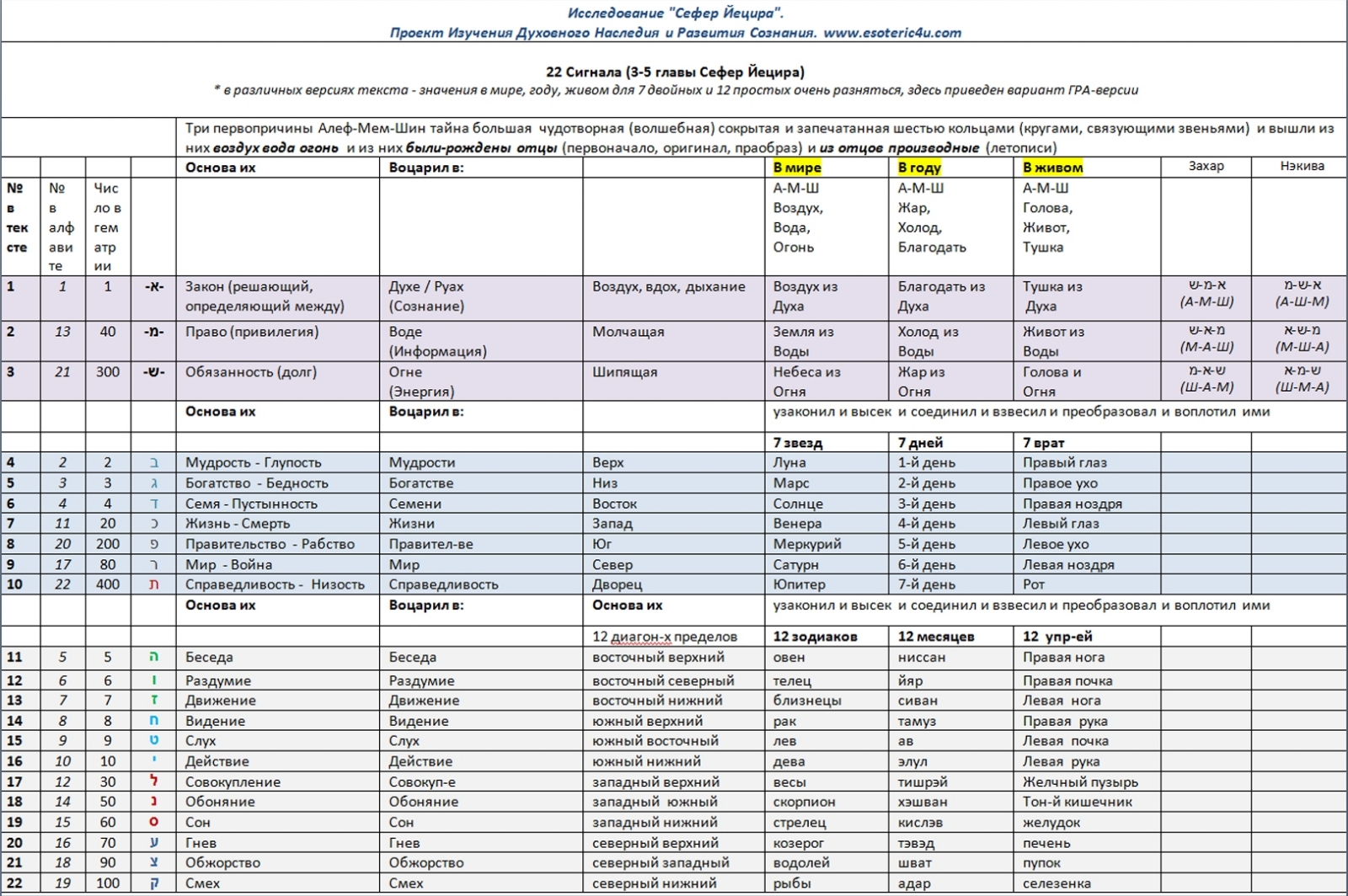Select the "скорпион" zodiac cell
The height and width of the screenshot is (896, 1348).
click(804, 802)
